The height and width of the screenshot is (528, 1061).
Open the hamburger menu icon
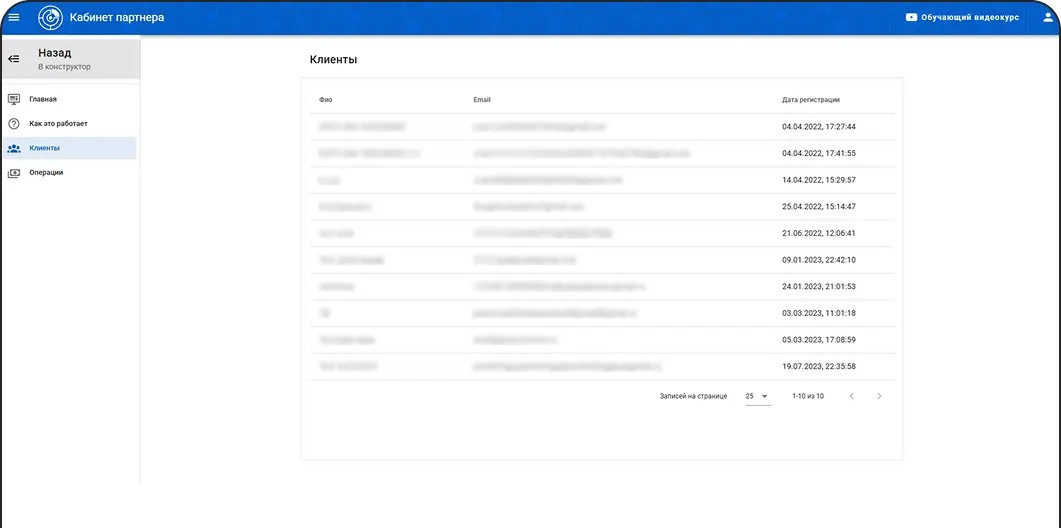point(14,17)
